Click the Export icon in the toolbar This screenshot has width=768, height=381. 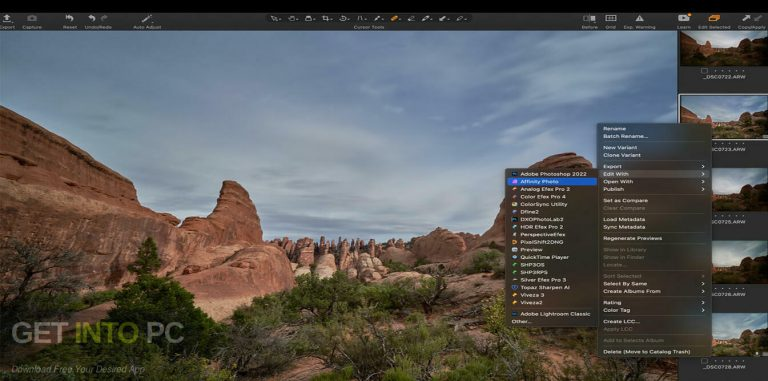point(7,18)
